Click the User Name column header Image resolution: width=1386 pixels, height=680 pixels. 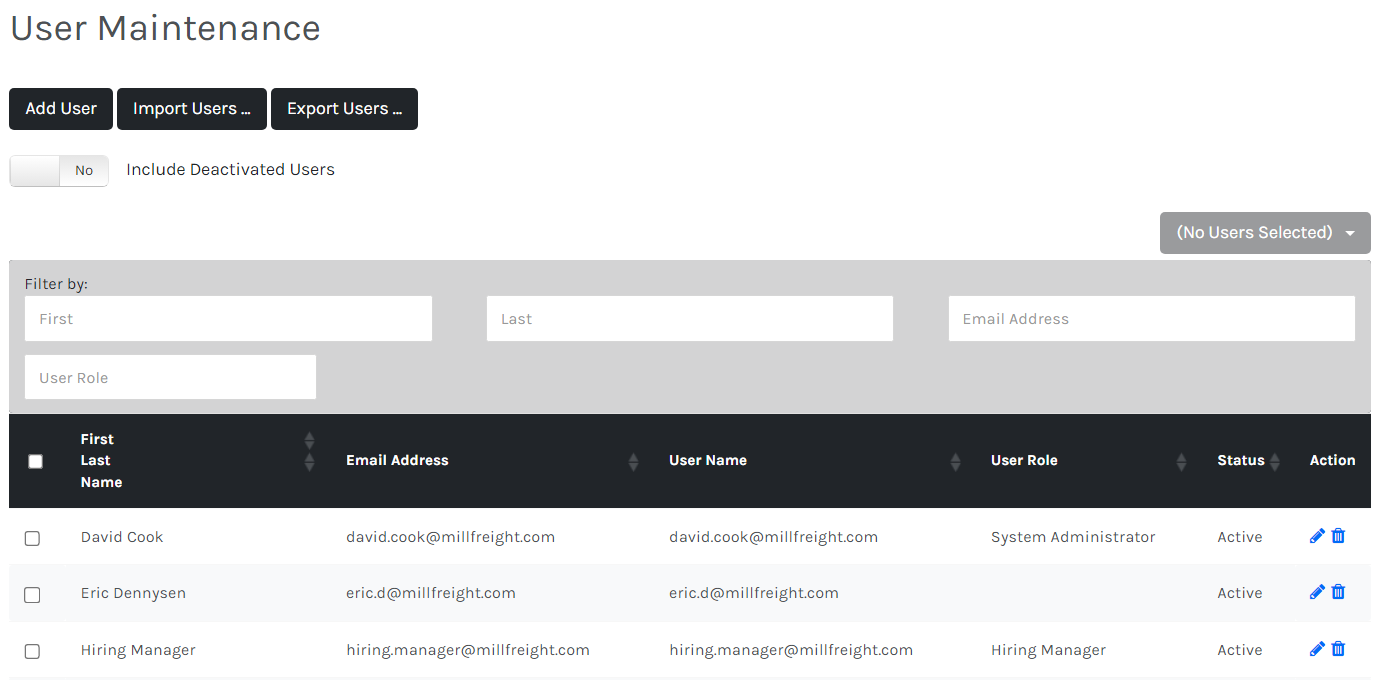pyautogui.click(x=708, y=460)
